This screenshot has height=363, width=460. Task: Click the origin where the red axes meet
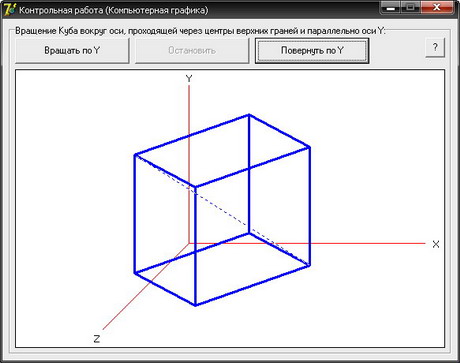(189, 243)
